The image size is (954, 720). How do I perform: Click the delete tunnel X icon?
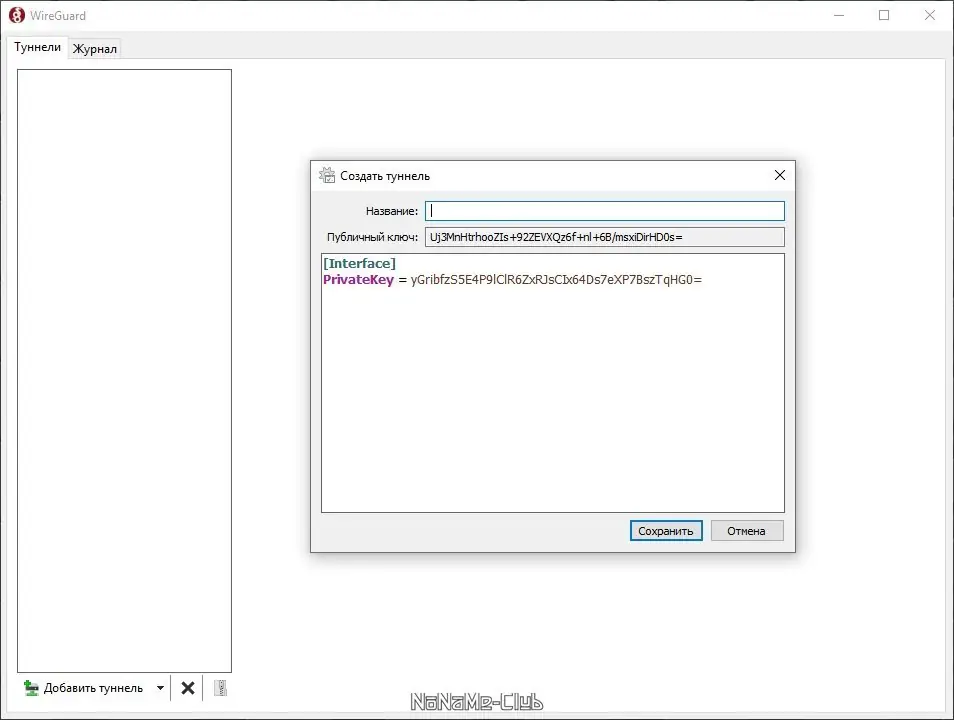(188, 688)
